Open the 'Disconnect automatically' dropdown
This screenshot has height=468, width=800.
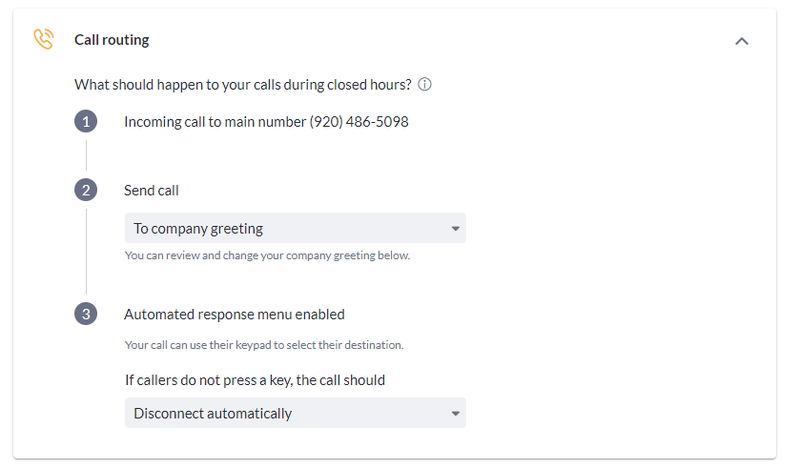click(x=295, y=413)
